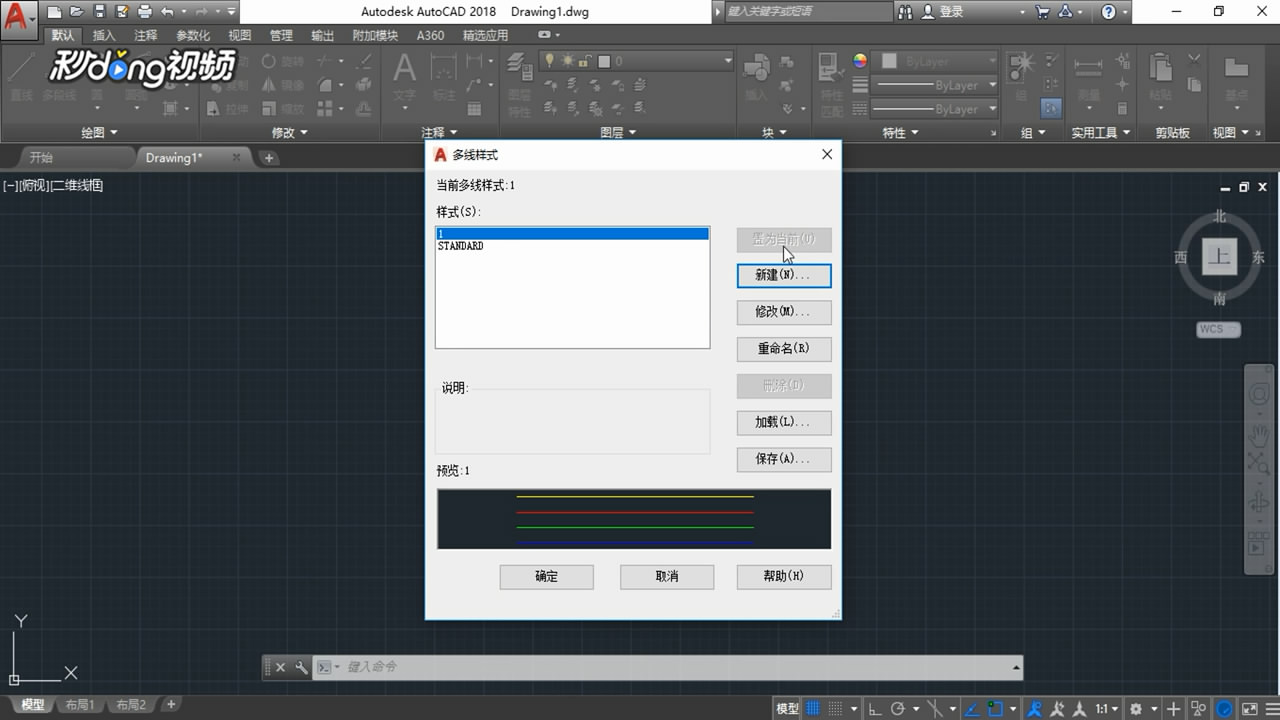Click the Help question mark icon
Screen dimensions: 1280x720
[1108, 12]
